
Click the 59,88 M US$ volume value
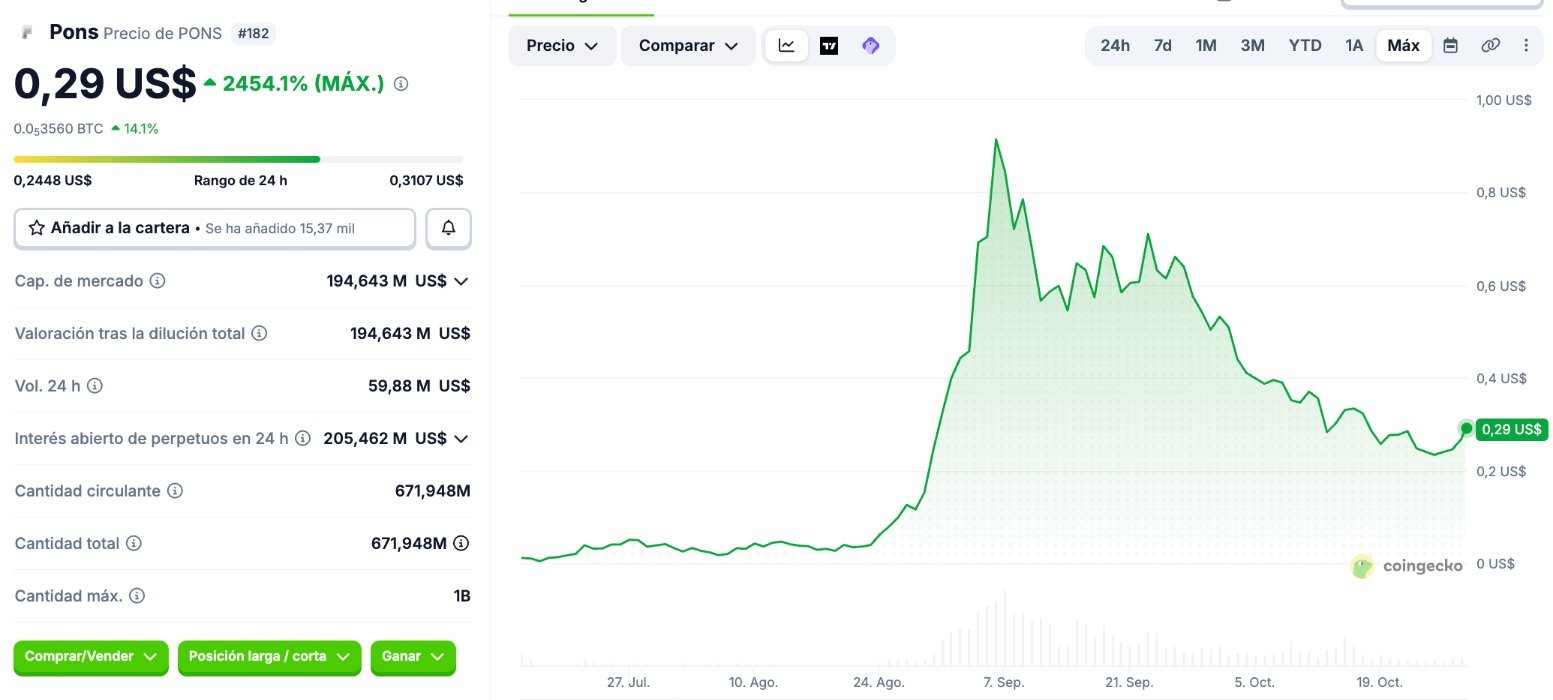pos(419,386)
